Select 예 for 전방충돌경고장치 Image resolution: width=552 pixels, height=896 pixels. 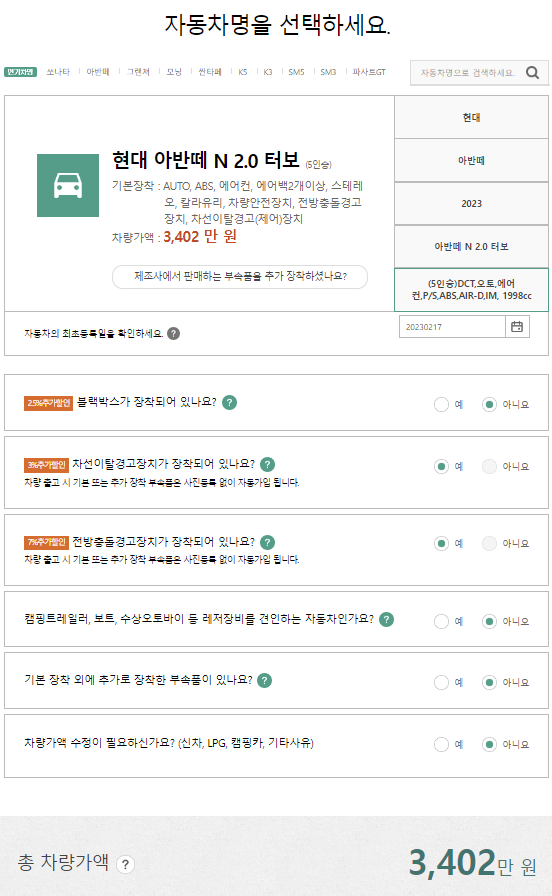pos(441,543)
